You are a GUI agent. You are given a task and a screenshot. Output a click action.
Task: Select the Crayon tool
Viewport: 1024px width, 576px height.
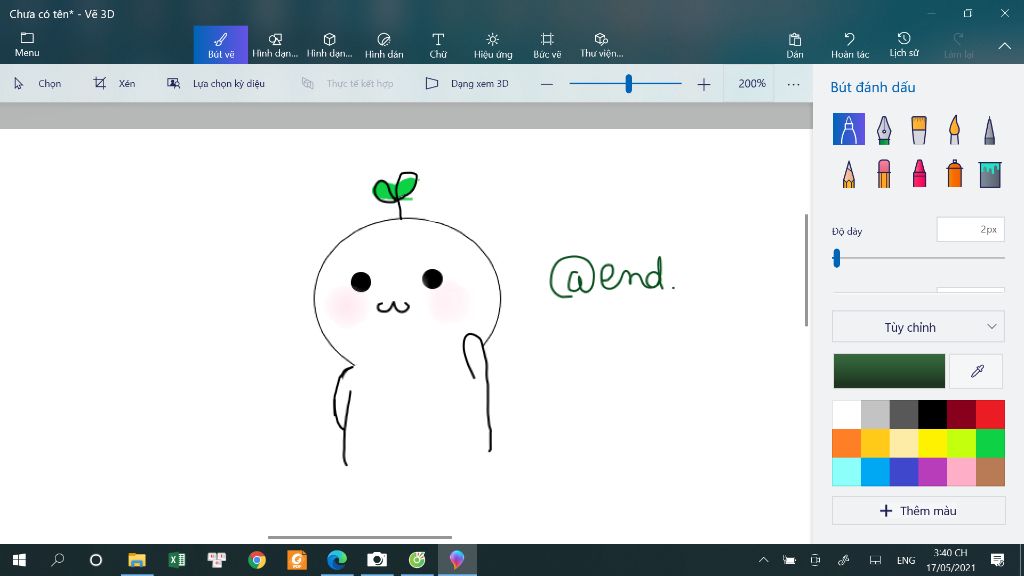coord(919,174)
